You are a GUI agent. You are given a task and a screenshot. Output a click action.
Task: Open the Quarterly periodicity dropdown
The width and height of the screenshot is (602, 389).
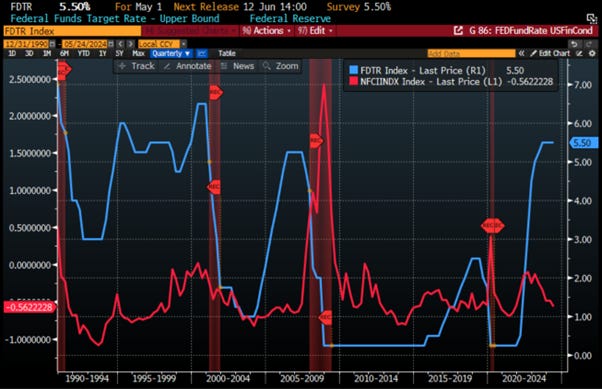pos(171,53)
